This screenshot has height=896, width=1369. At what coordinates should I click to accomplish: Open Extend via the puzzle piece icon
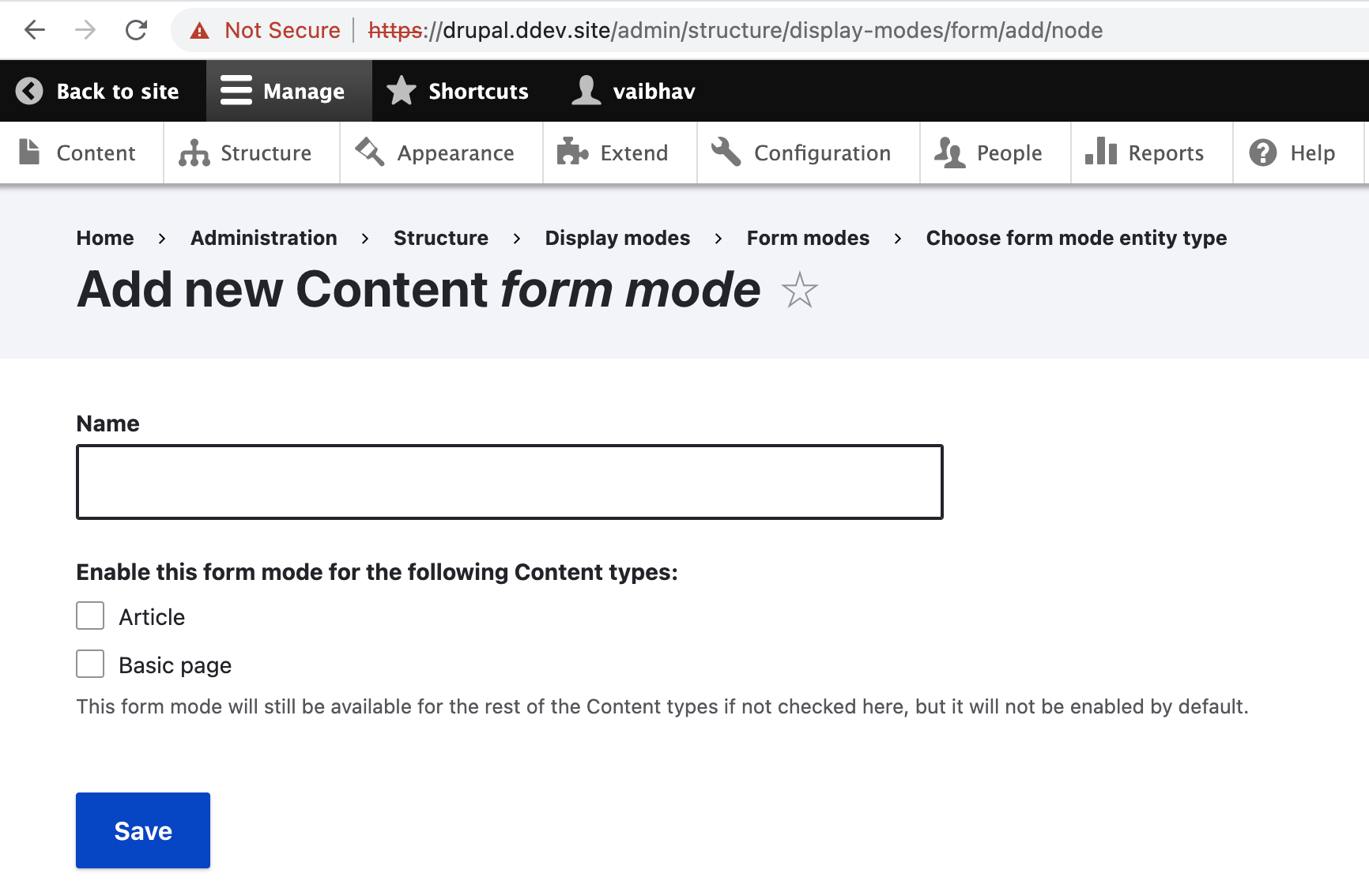coord(571,152)
